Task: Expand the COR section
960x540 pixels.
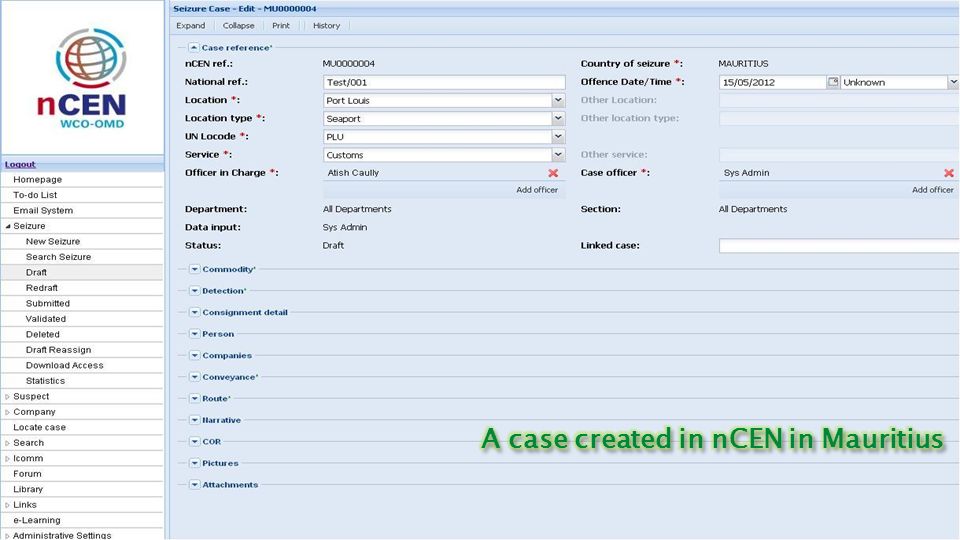Action: [x=194, y=441]
